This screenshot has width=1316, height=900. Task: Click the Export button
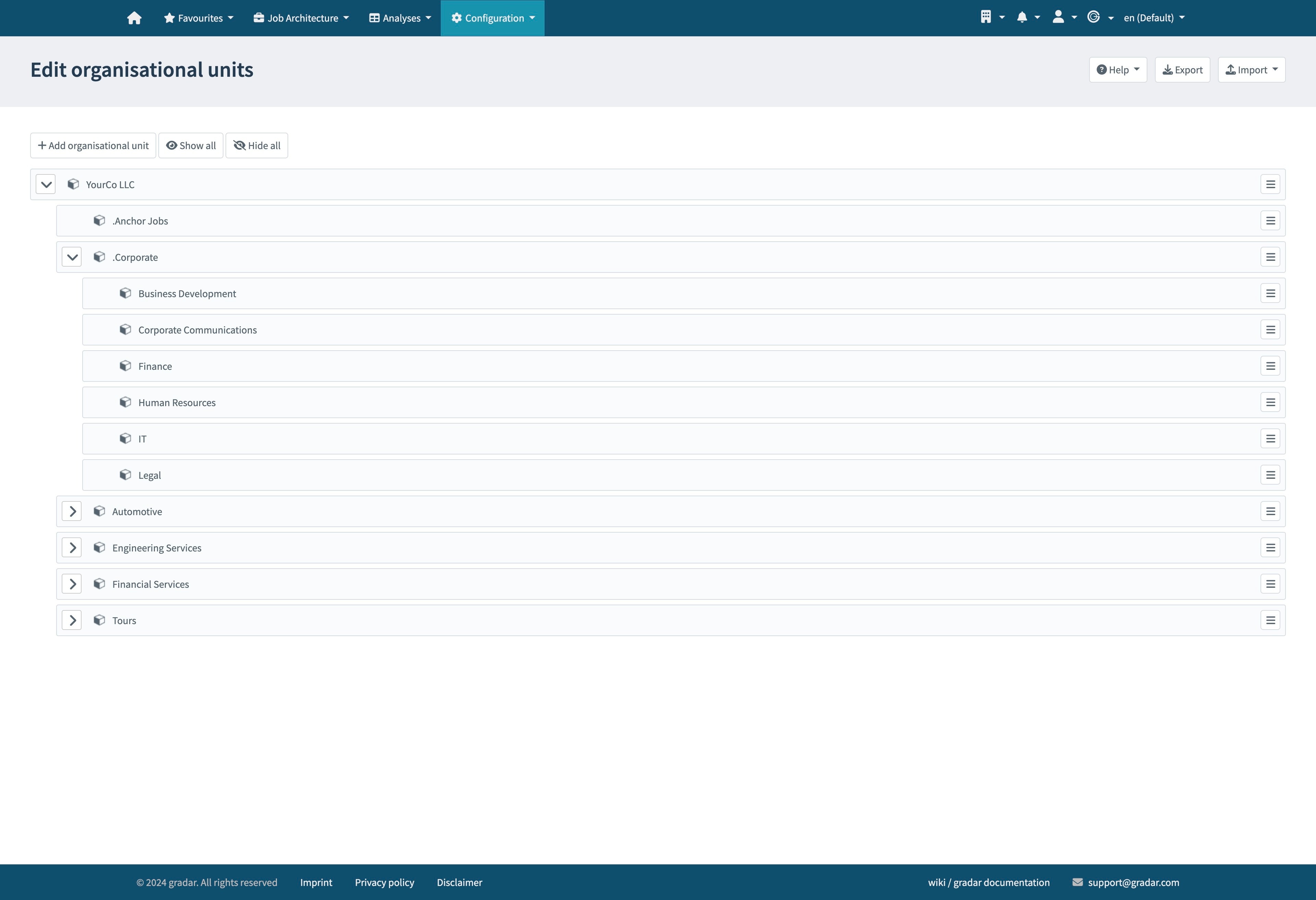click(1182, 69)
